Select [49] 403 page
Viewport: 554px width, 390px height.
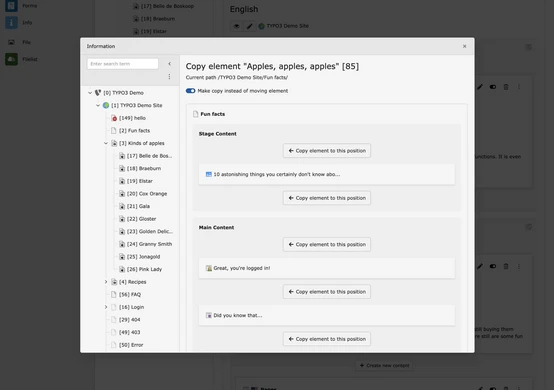pos(129,332)
